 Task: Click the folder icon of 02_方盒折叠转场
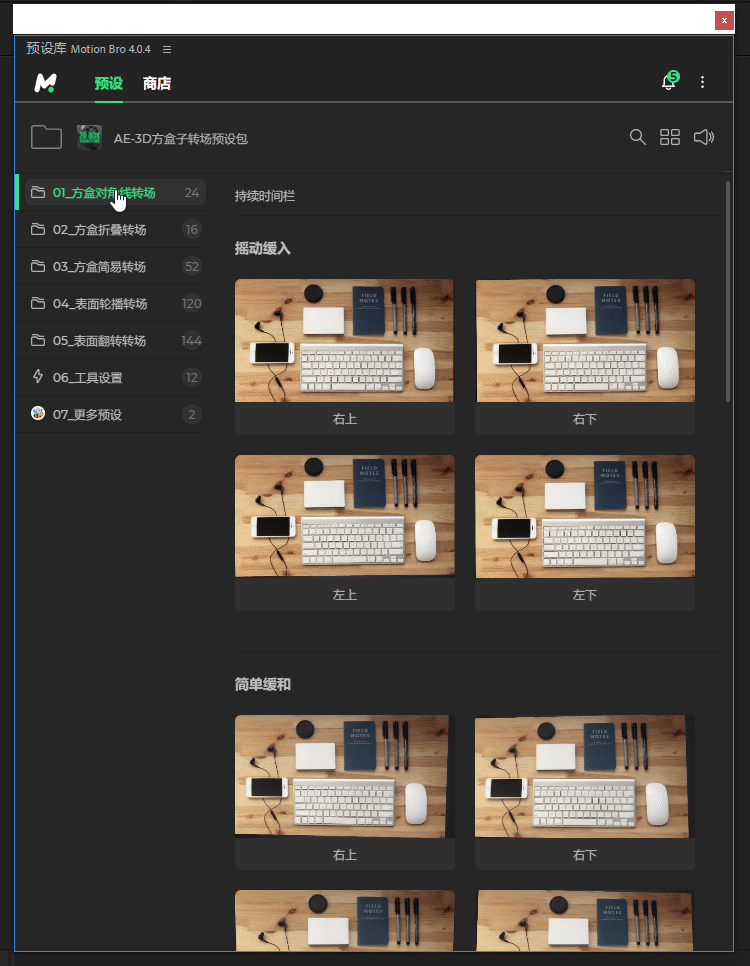38,229
